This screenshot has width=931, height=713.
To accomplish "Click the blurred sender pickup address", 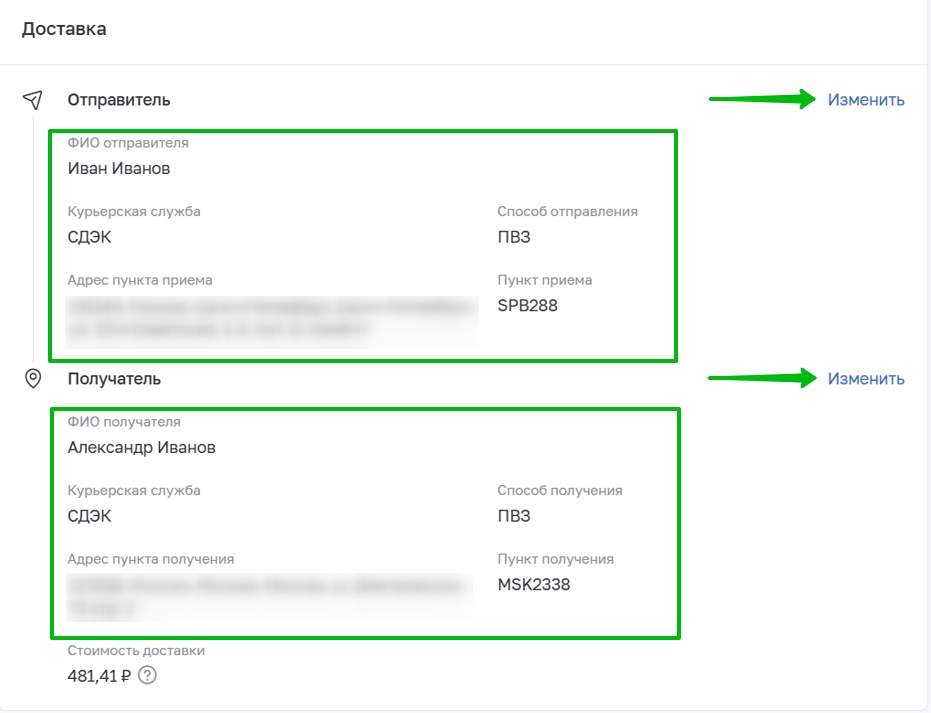I will (x=272, y=321).
